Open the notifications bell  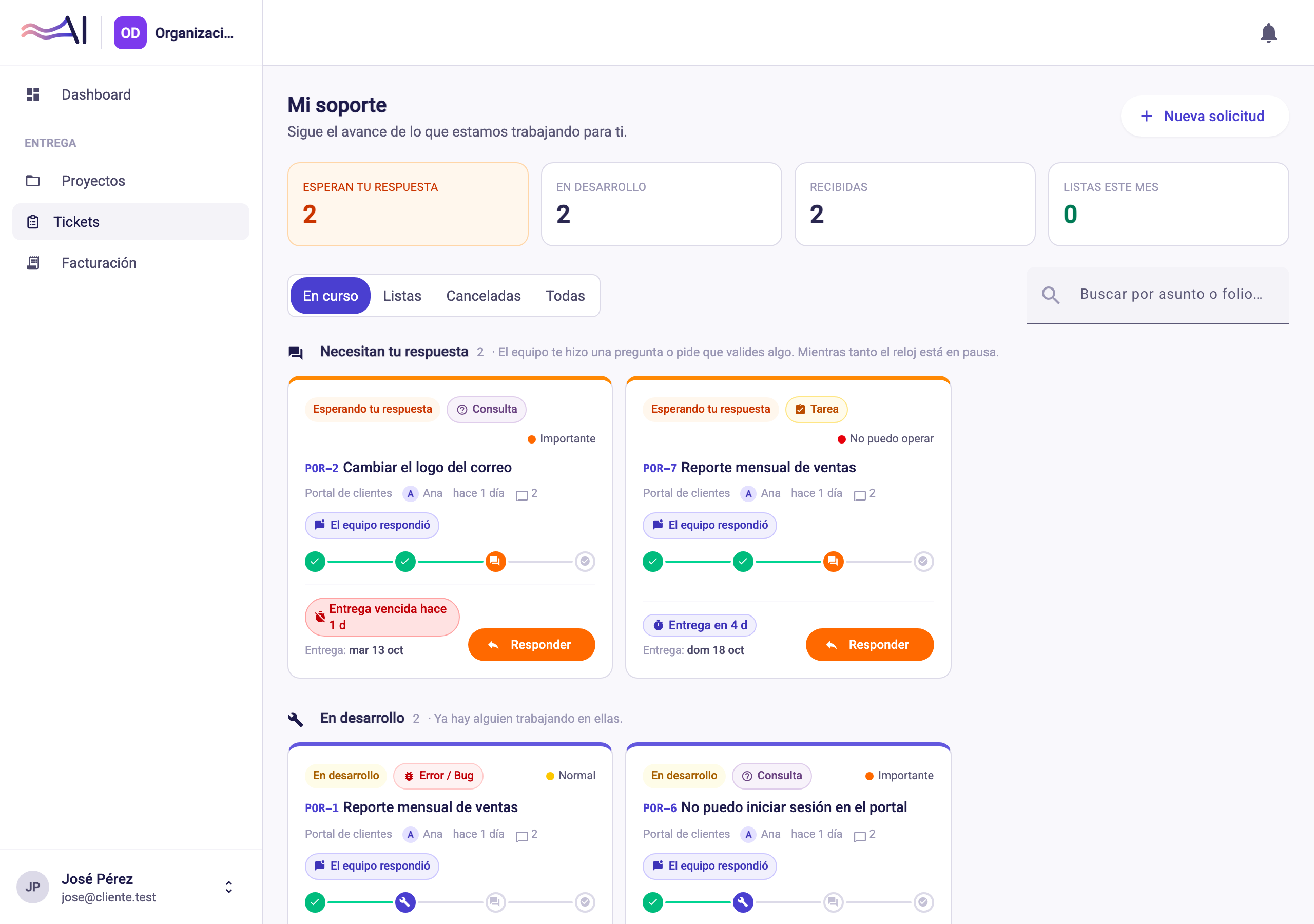pos(1268,33)
